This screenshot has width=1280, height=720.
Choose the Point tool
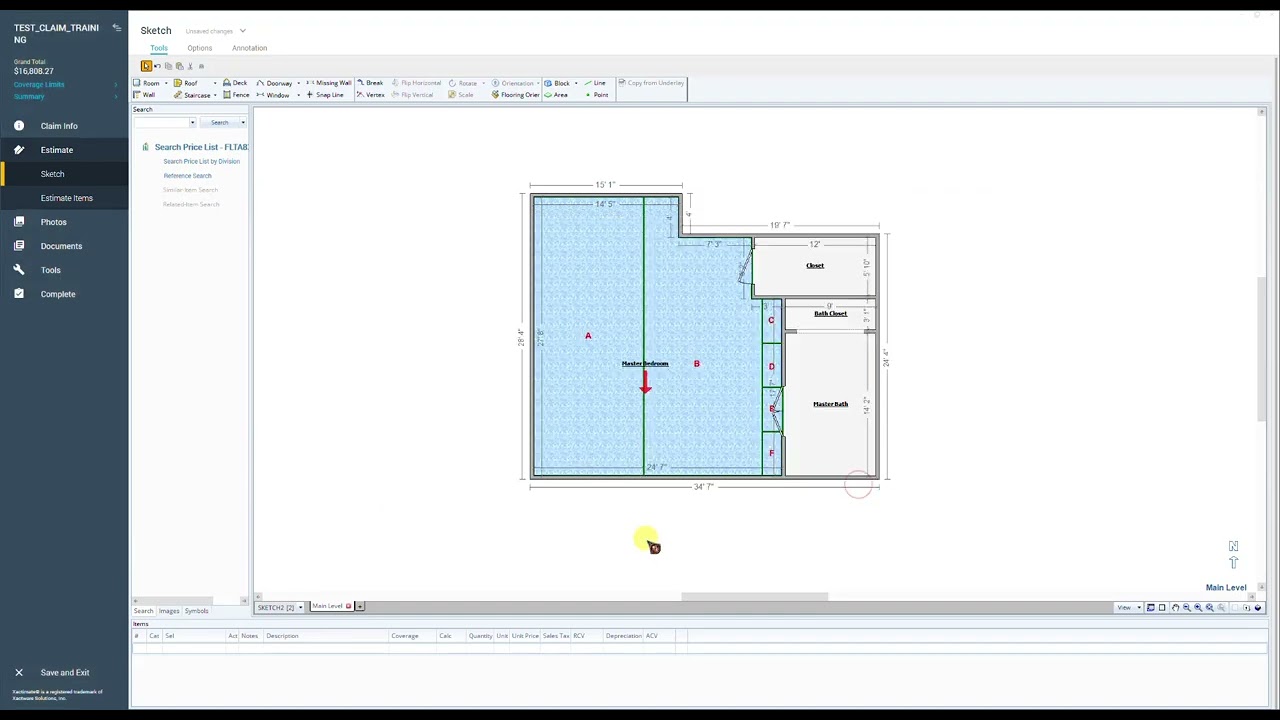tap(596, 95)
